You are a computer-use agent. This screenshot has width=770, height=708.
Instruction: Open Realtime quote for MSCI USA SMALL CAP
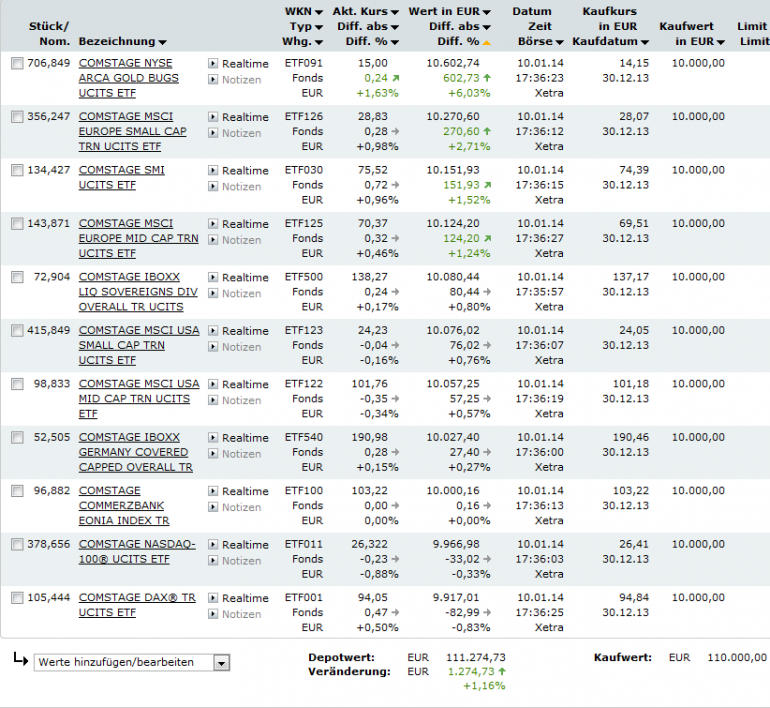[x=239, y=331]
